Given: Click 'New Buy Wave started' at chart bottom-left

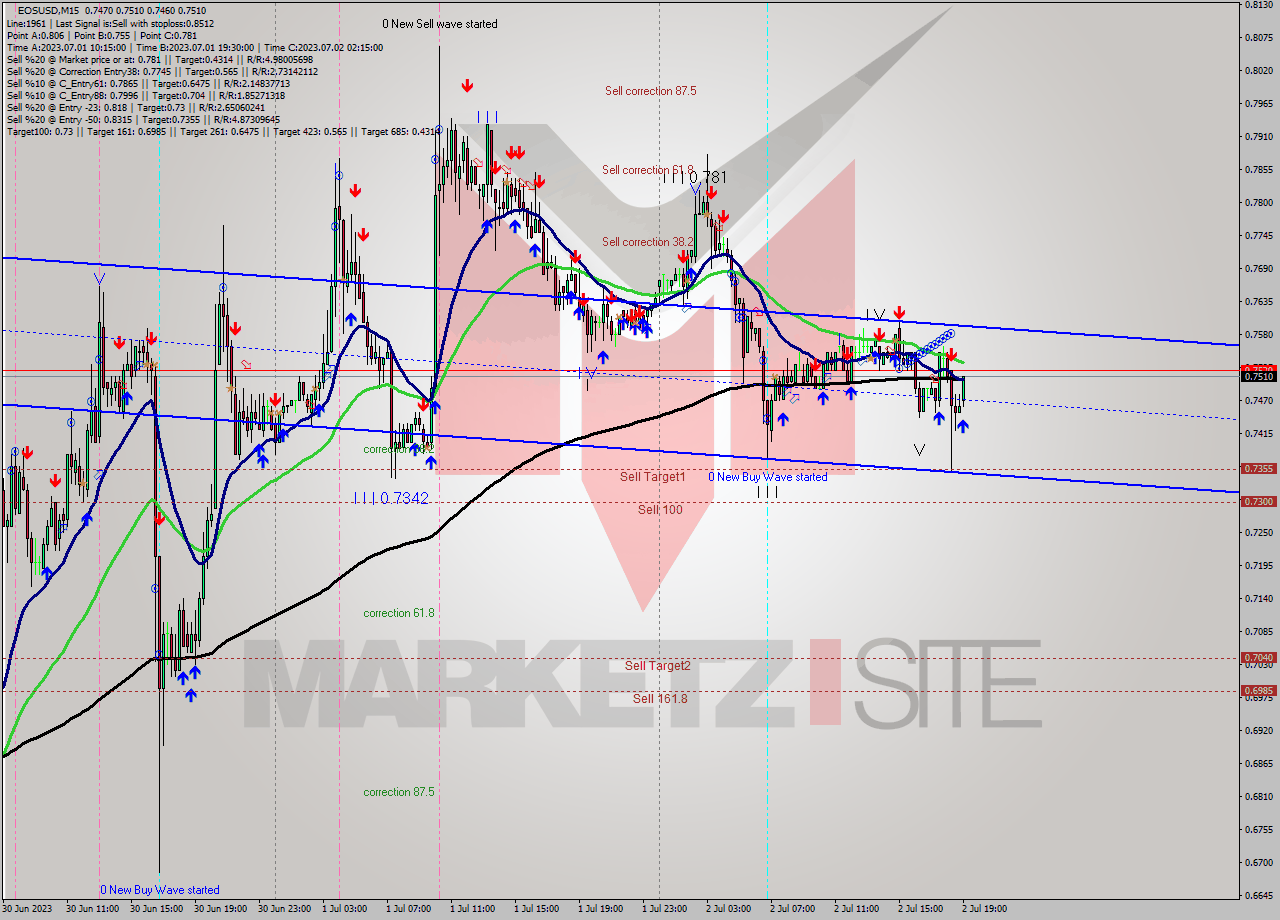Looking at the screenshot, I should tap(159, 890).
